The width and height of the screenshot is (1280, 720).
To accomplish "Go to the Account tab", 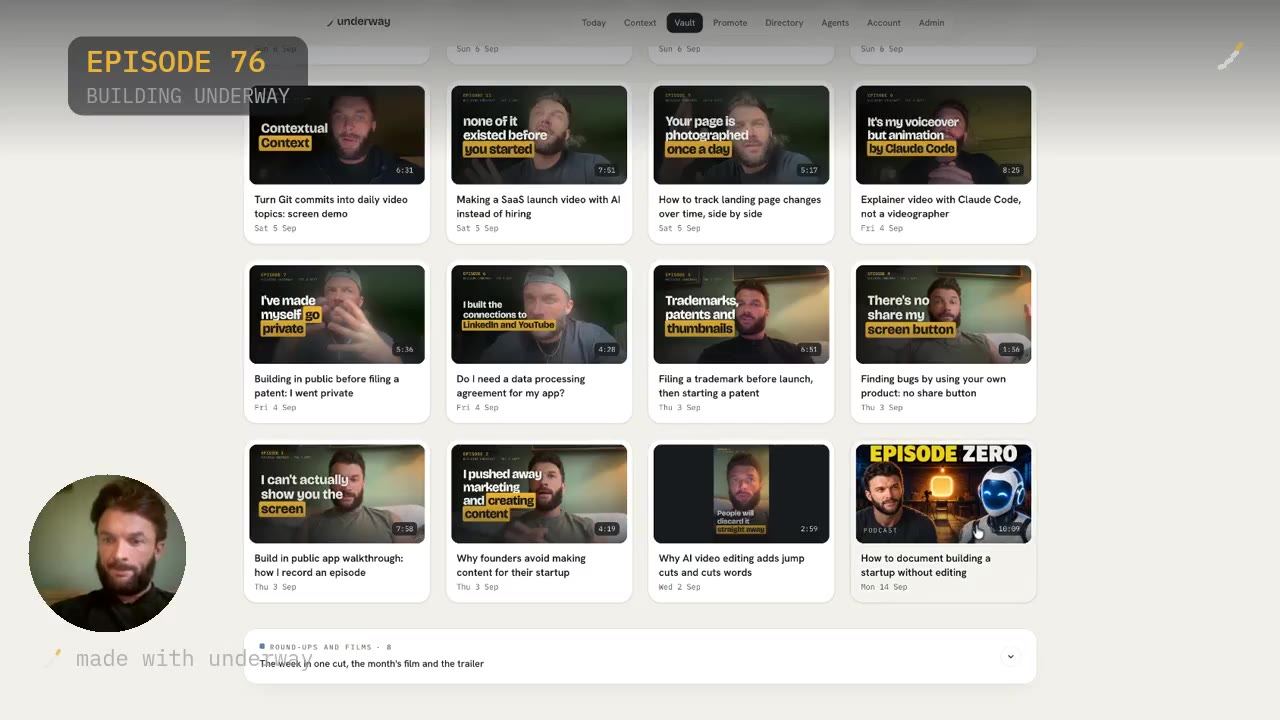I will [x=884, y=23].
